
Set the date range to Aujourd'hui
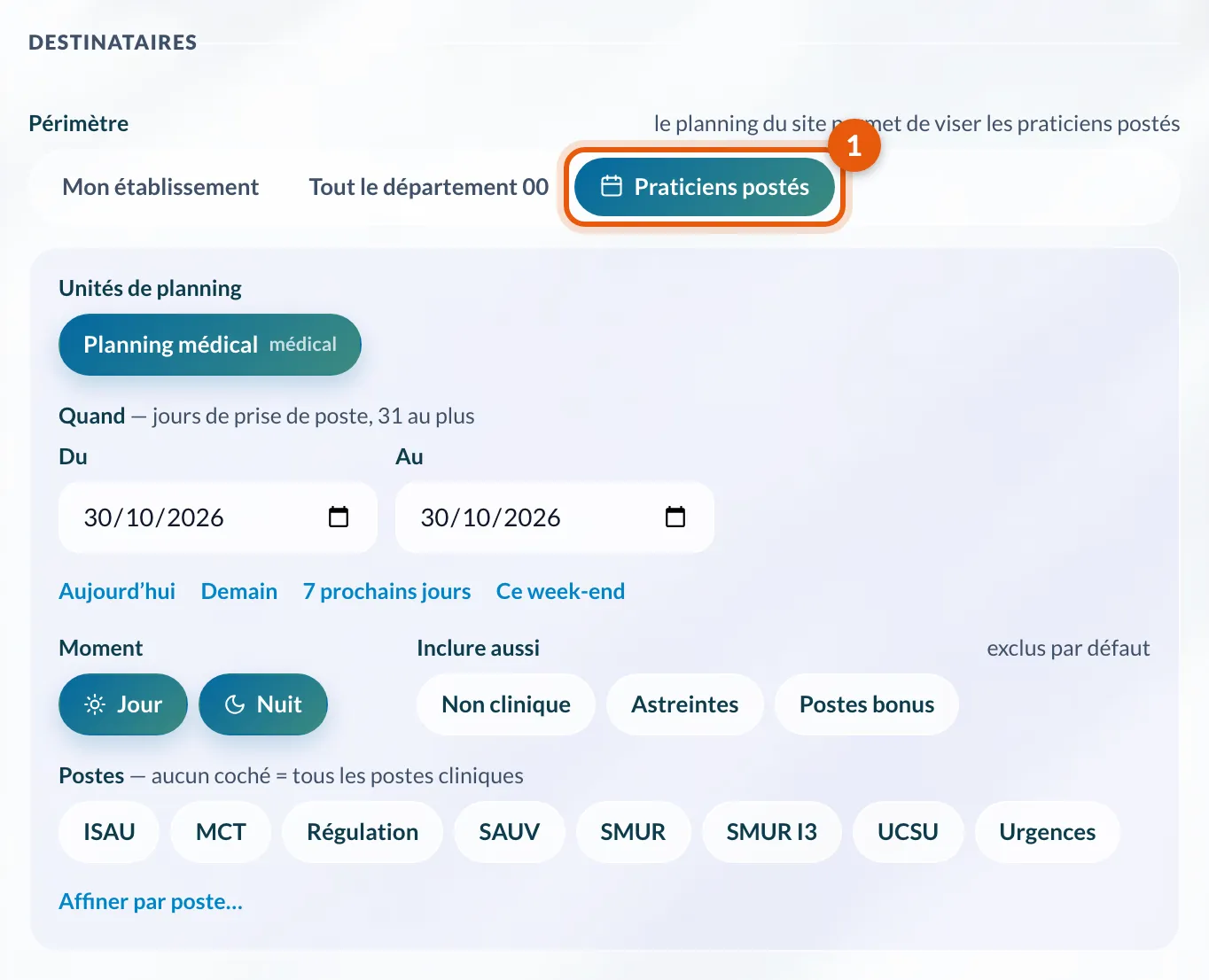pyautogui.click(x=117, y=591)
